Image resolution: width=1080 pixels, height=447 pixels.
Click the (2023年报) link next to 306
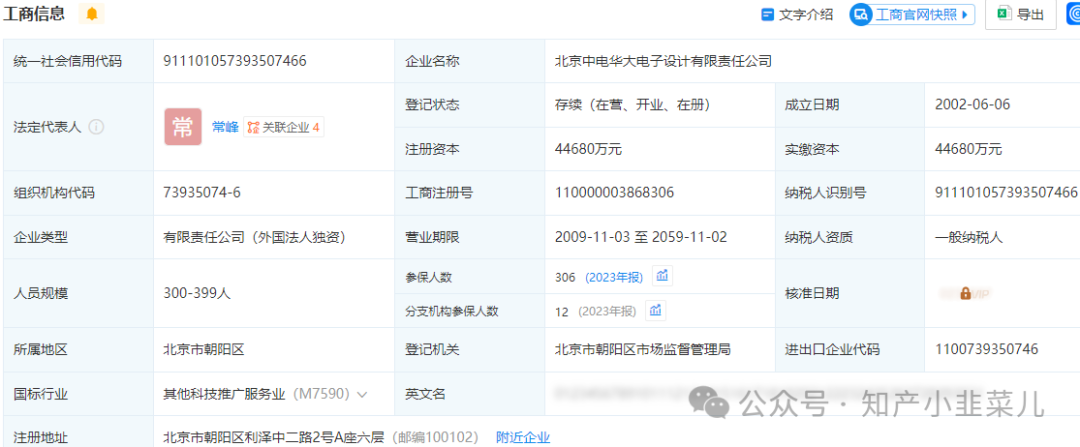[614, 278]
